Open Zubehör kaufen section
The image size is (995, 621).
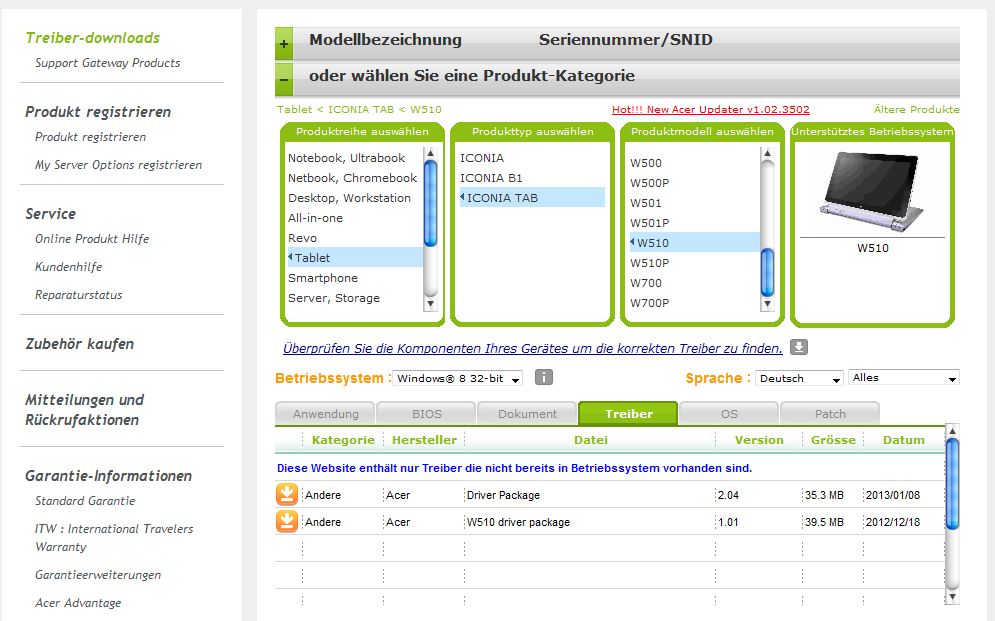tap(79, 344)
